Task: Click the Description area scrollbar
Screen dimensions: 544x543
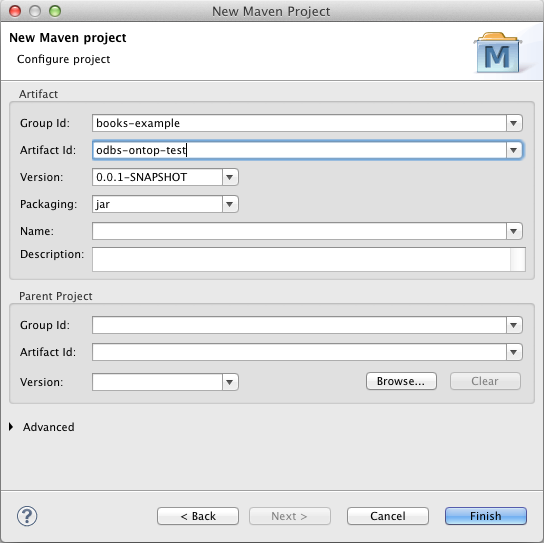Action: pos(518,259)
